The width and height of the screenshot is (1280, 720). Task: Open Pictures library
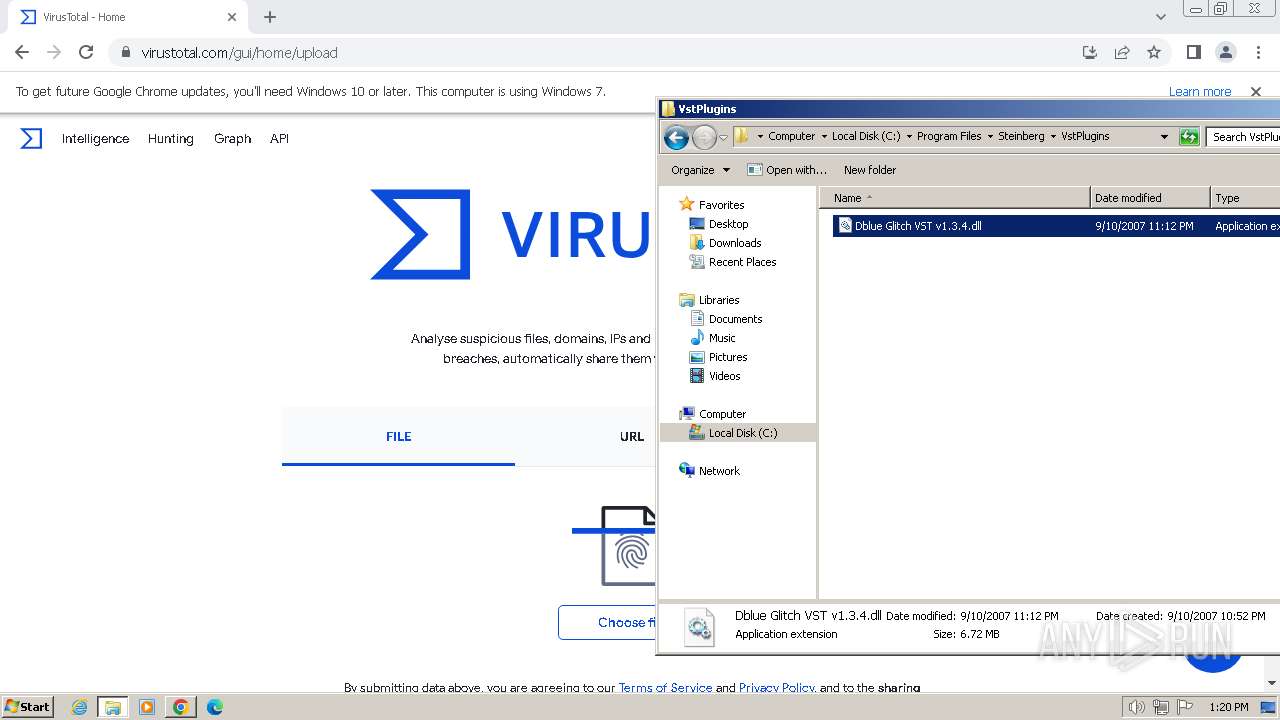coord(728,357)
